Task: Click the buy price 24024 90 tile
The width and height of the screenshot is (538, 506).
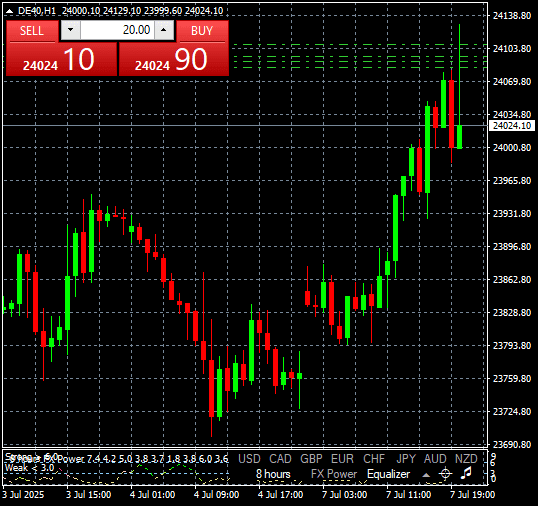Action: 174,59
